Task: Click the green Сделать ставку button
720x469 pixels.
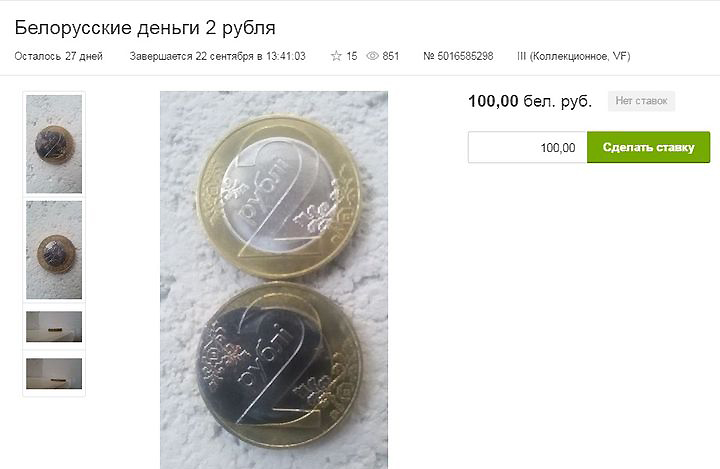Action: pyautogui.click(x=648, y=147)
